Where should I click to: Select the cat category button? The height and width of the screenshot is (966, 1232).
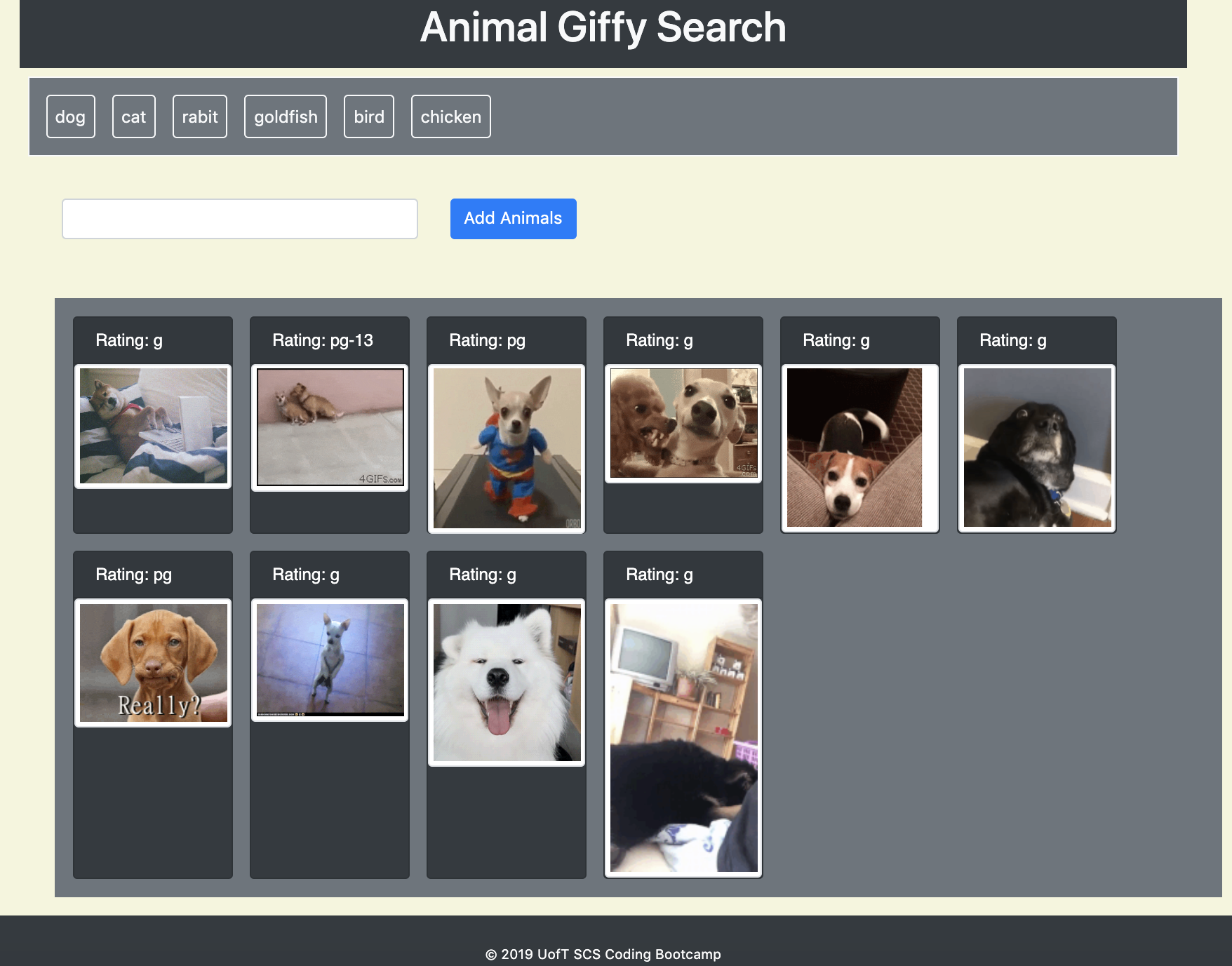[x=133, y=116]
